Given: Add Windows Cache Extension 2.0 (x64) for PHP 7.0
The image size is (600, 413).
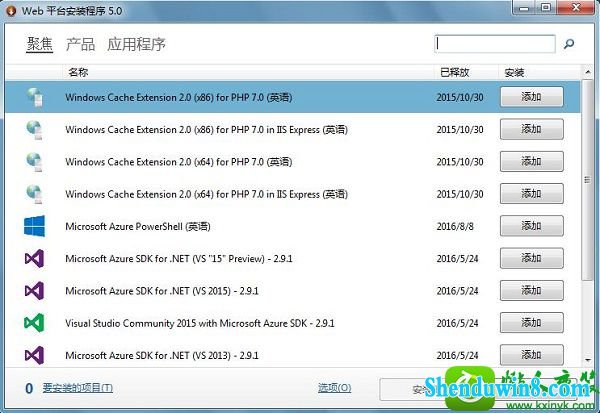Looking at the screenshot, I should click(532, 162).
